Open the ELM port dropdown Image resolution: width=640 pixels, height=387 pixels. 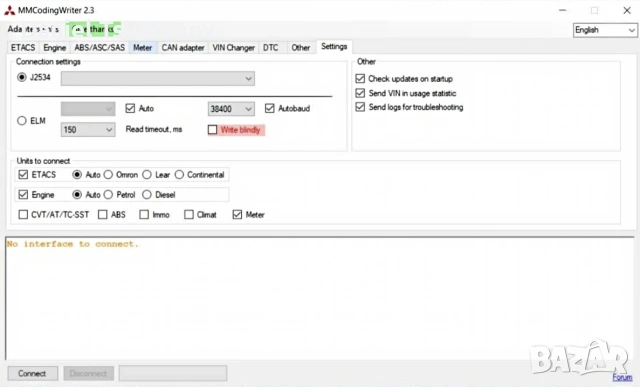coord(88,109)
